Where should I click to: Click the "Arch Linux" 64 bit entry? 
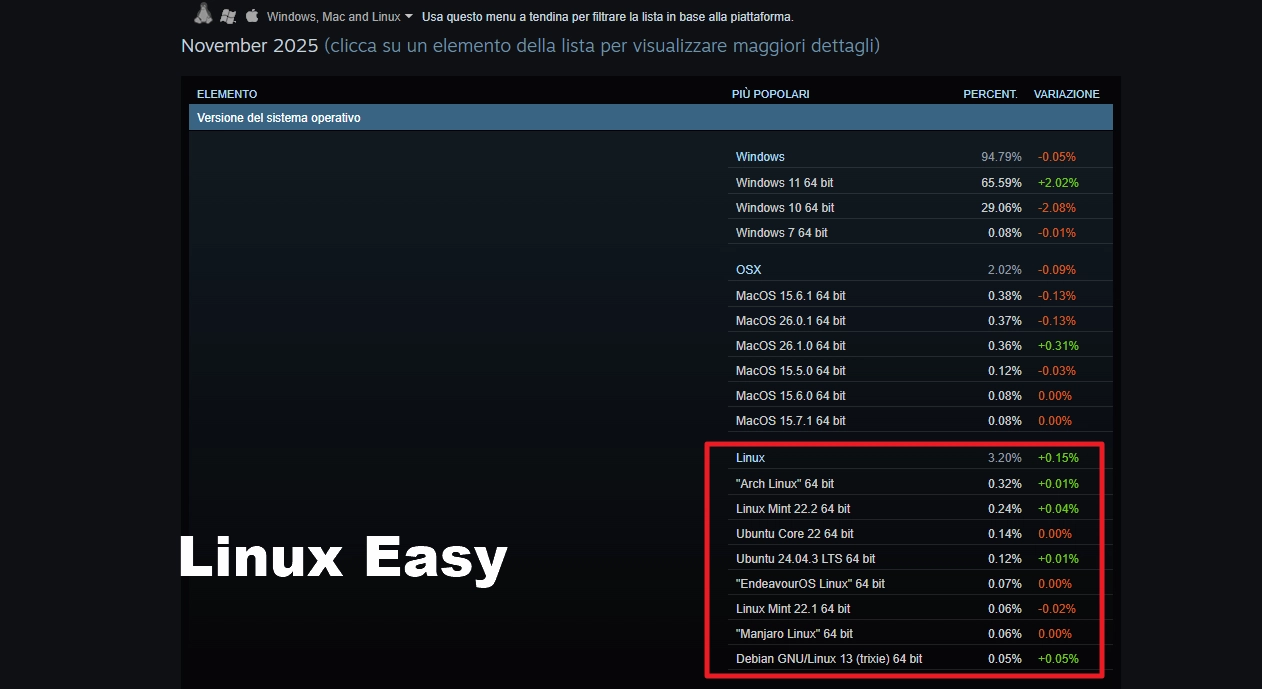pyautogui.click(x=784, y=484)
